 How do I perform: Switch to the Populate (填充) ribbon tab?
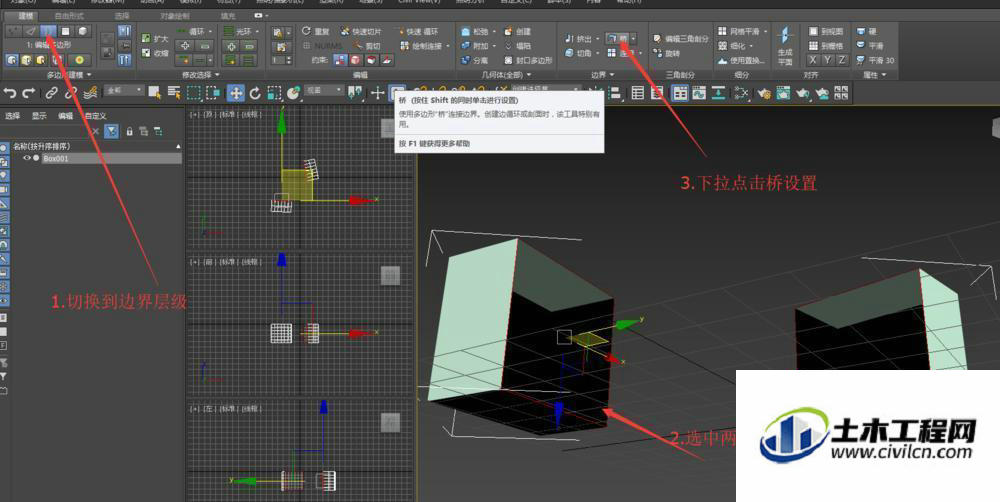click(x=228, y=15)
